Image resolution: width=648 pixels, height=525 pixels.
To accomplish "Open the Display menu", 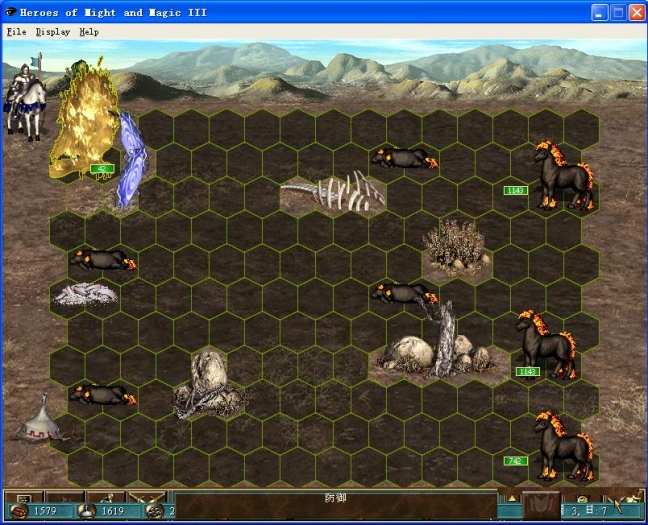I will (53, 32).
